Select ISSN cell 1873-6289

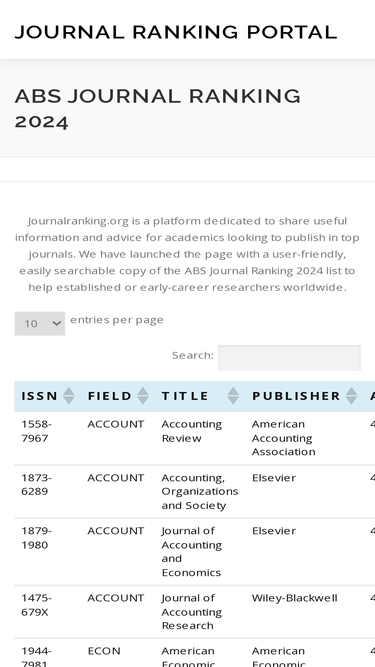(x=37, y=485)
